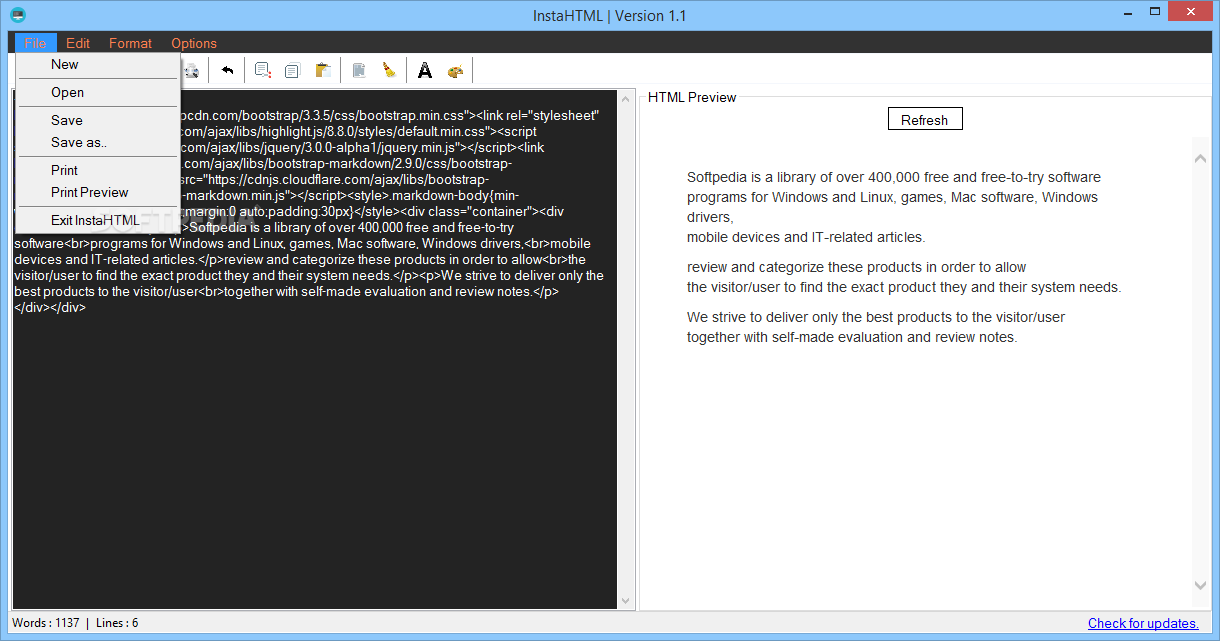
Task: Click the code editor scrollbar down arrow
Action: (626, 601)
